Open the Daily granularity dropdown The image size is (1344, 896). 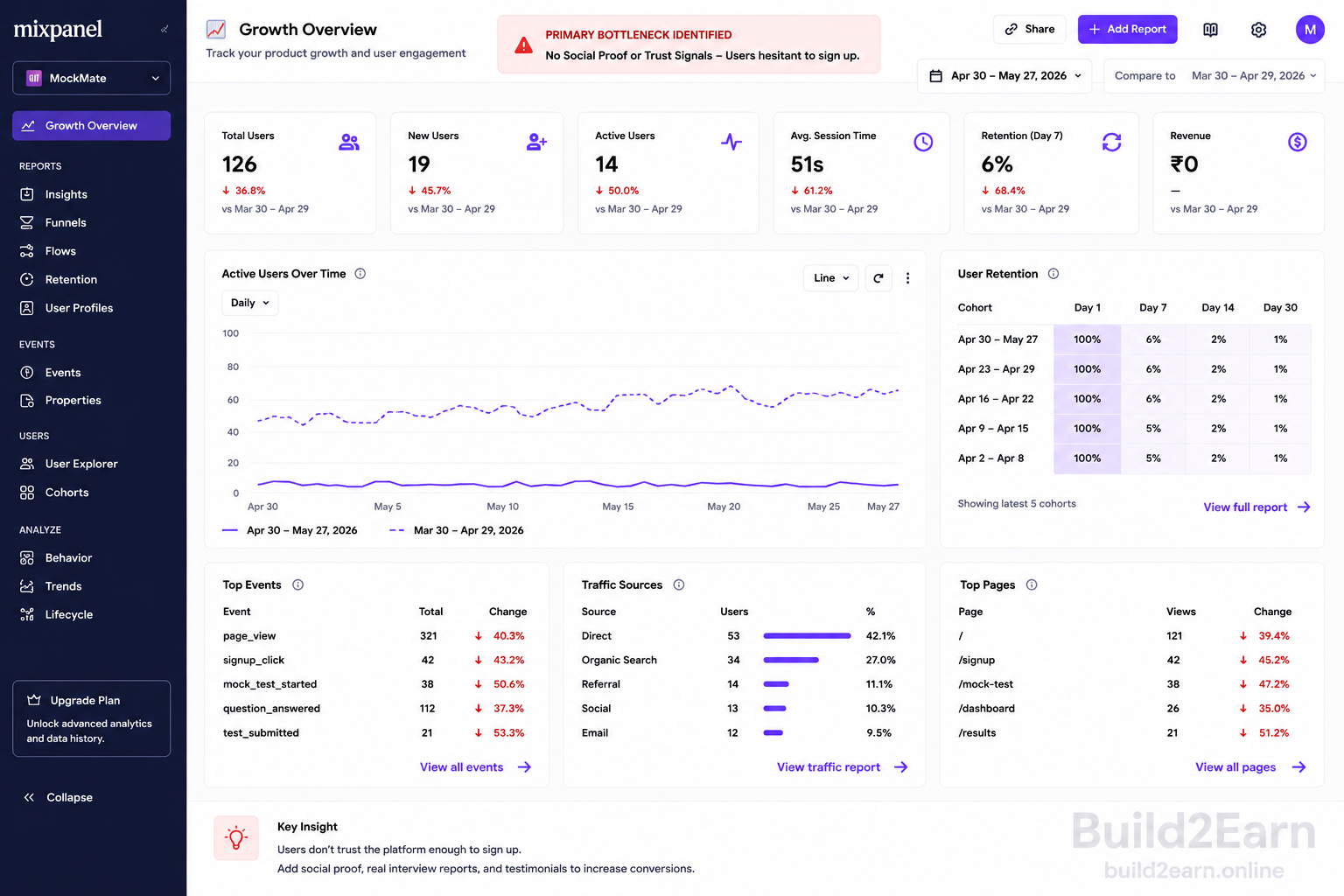point(249,303)
